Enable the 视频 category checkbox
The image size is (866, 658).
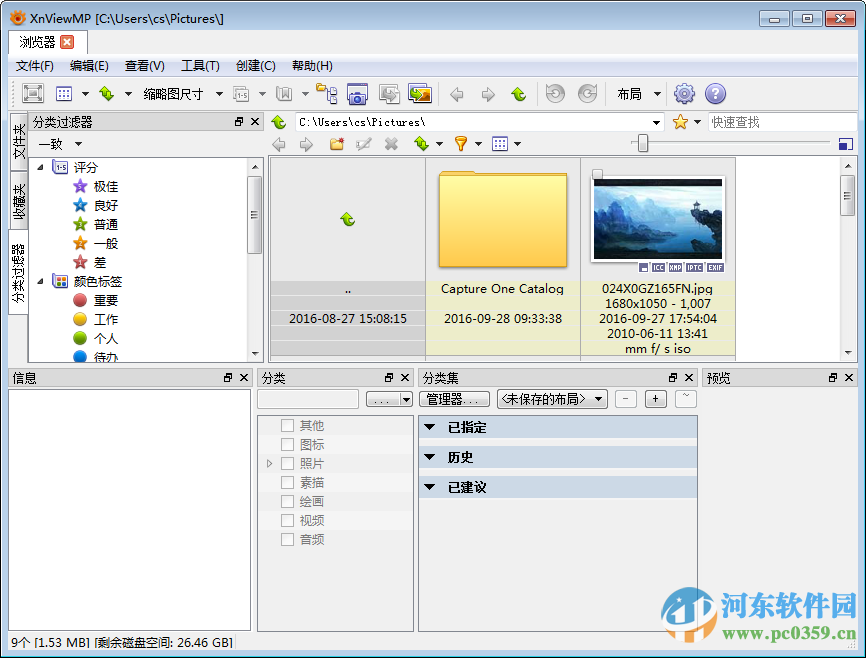click(x=287, y=520)
